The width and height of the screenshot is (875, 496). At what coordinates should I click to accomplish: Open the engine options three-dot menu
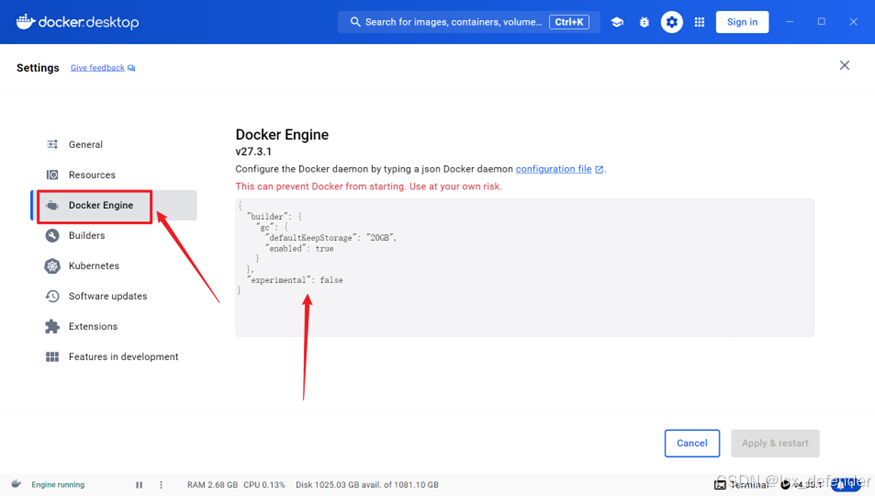pyautogui.click(x=161, y=485)
